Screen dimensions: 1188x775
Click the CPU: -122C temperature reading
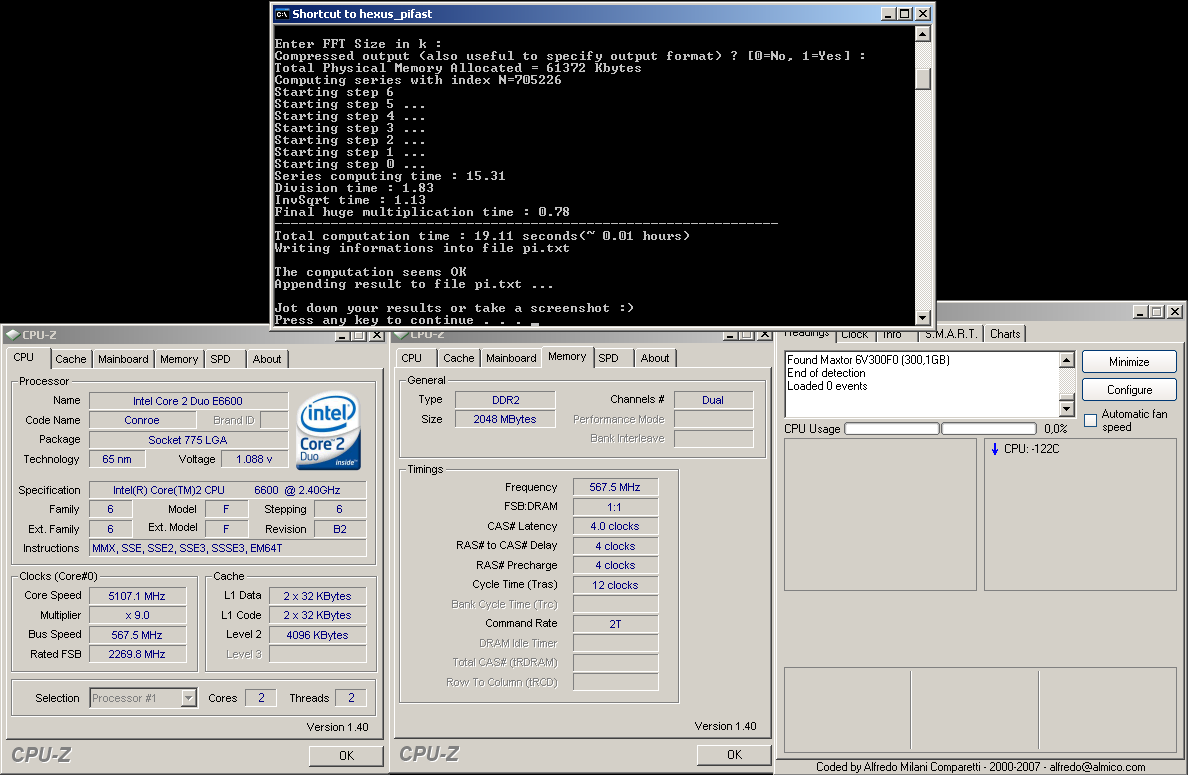click(1031, 449)
